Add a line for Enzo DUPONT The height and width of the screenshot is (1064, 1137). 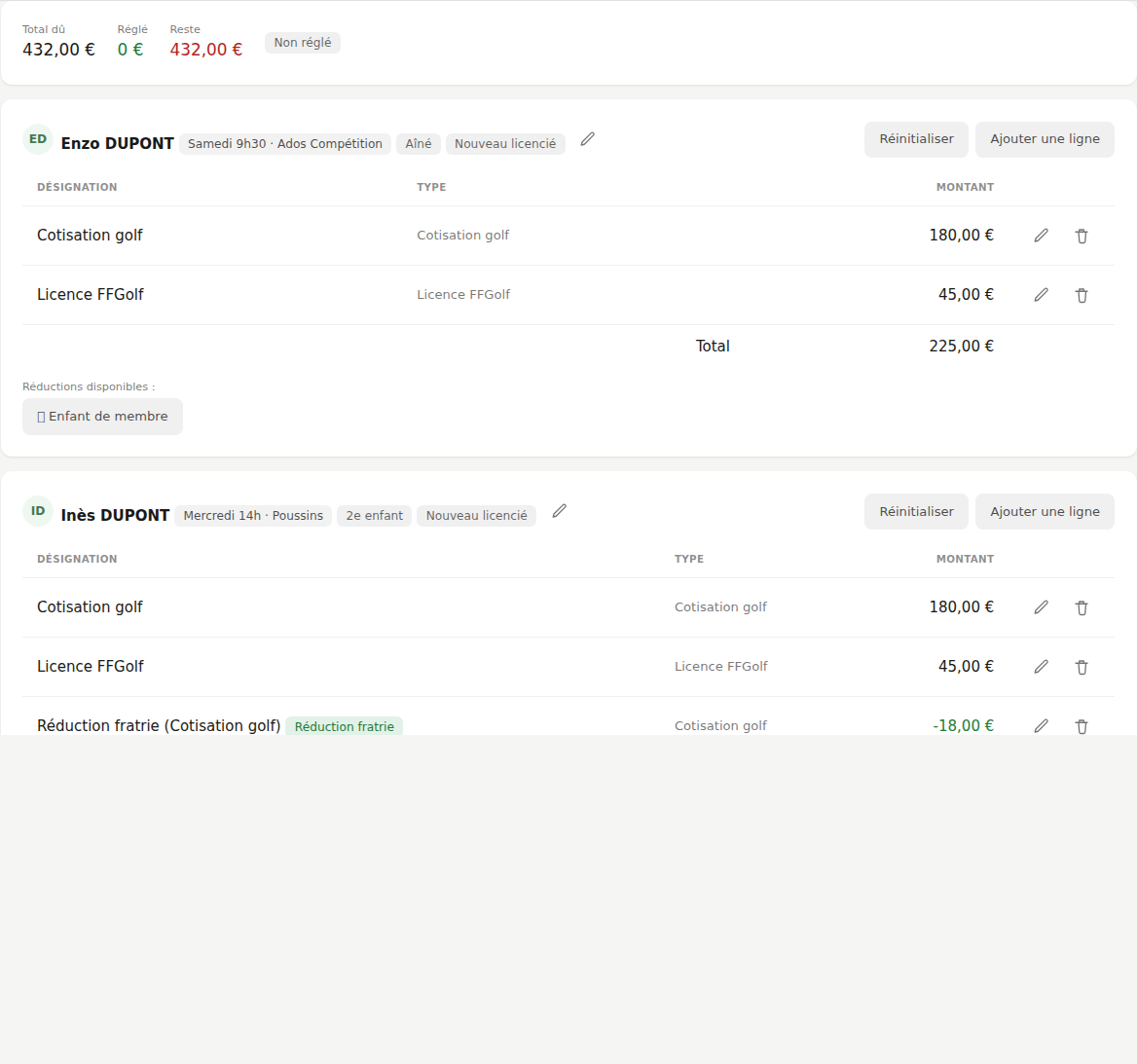1045,139
